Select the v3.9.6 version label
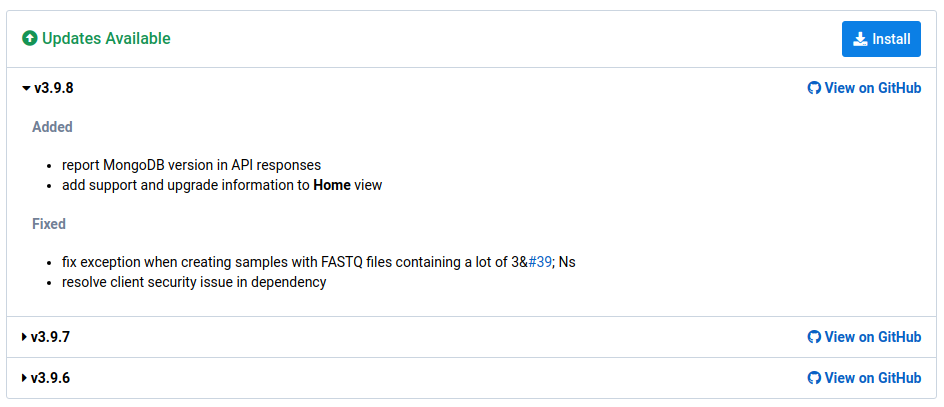Screen dimensions: 944x407 51,378
